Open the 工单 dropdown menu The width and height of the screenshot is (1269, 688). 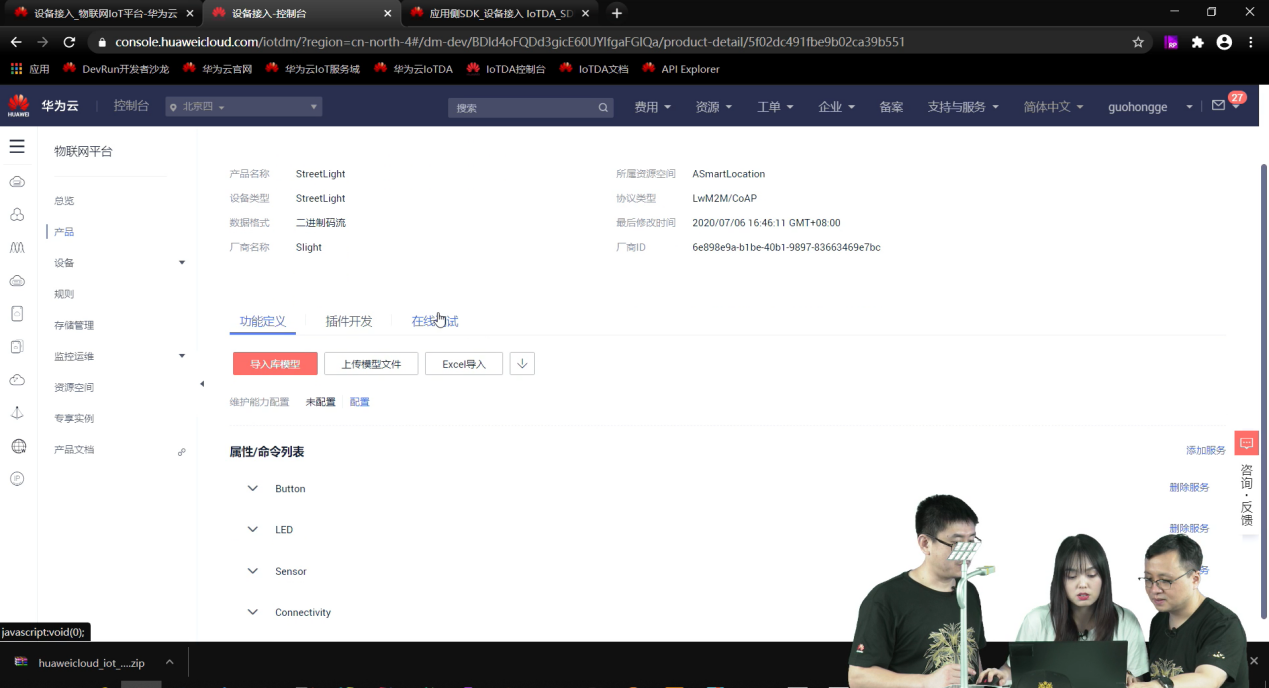(x=775, y=107)
